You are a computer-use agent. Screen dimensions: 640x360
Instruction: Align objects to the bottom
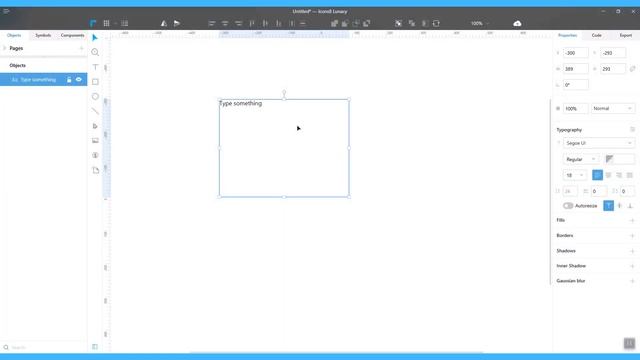tap(278, 23)
